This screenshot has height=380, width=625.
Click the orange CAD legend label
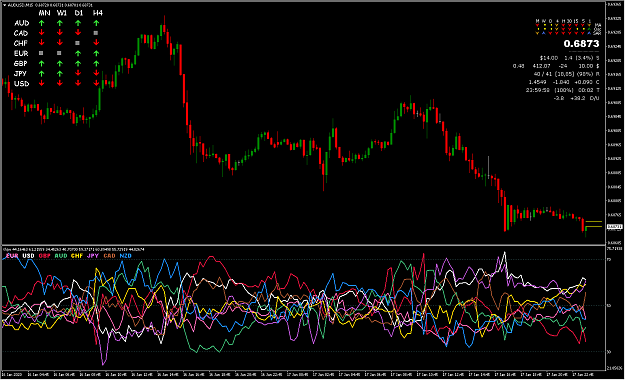pyautogui.click(x=109, y=256)
